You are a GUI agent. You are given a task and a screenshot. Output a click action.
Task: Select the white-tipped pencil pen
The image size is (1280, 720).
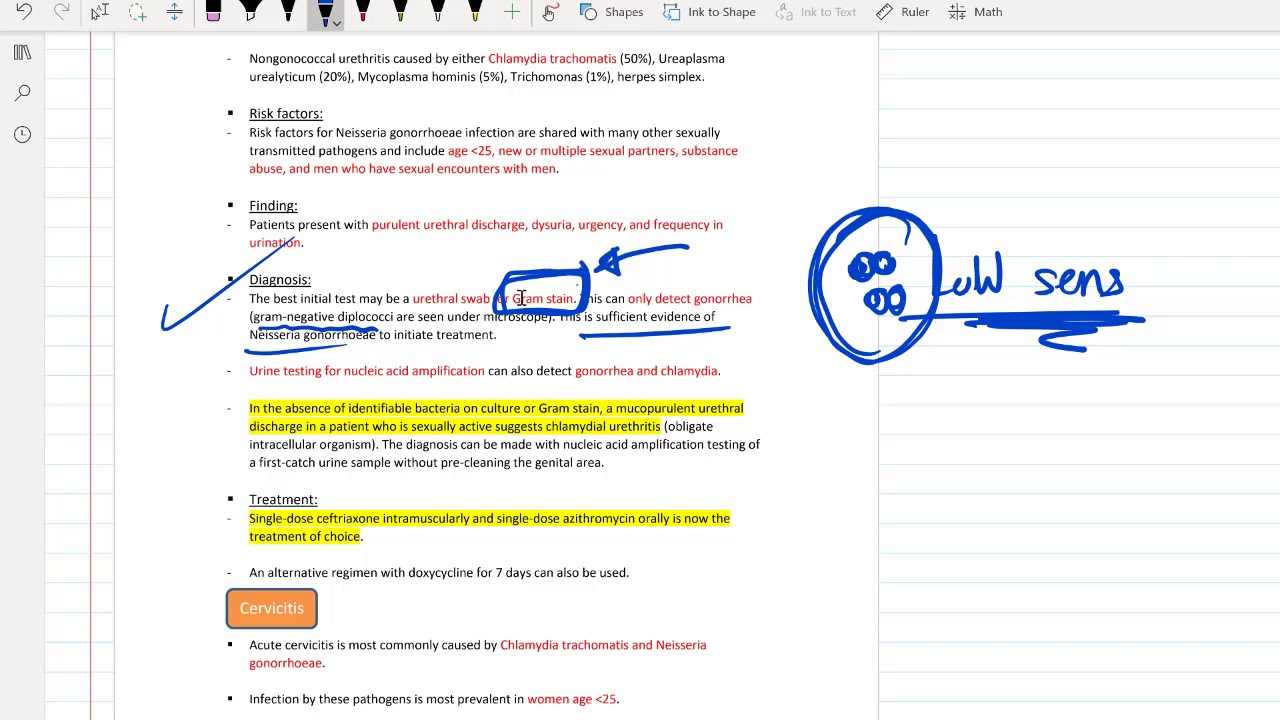coord(437,12)
